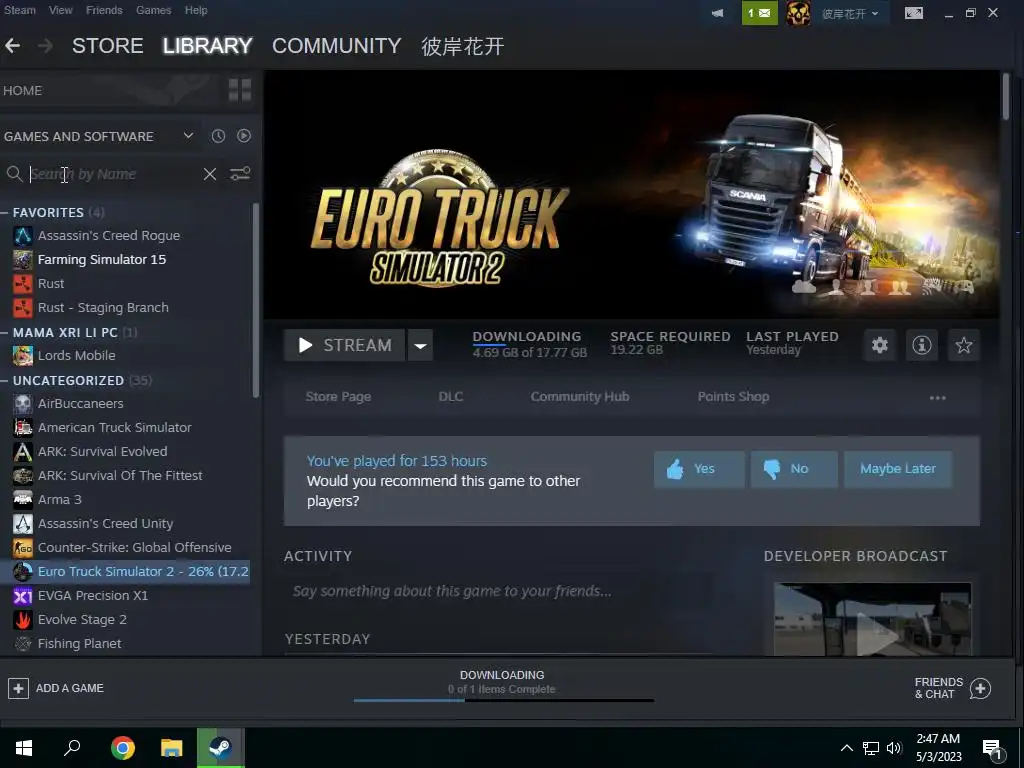Select Assassin's Creed Rogue in favorites

[x=108, y=236]
